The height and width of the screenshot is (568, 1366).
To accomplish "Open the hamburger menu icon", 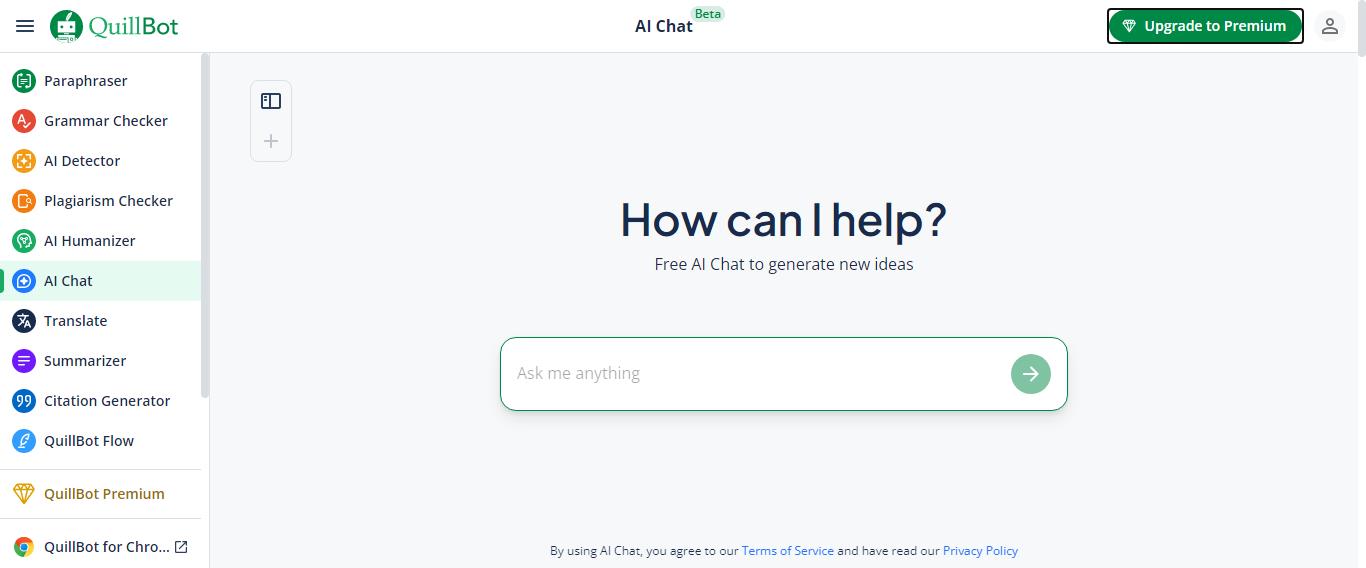I will coord(25,26).
